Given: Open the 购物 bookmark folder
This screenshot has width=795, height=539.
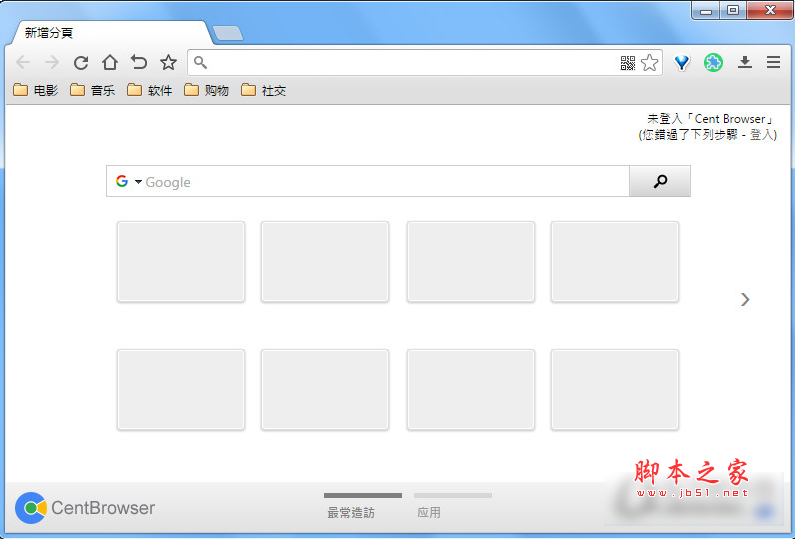Looking at the screenshot, I should (x=207, y=90).
